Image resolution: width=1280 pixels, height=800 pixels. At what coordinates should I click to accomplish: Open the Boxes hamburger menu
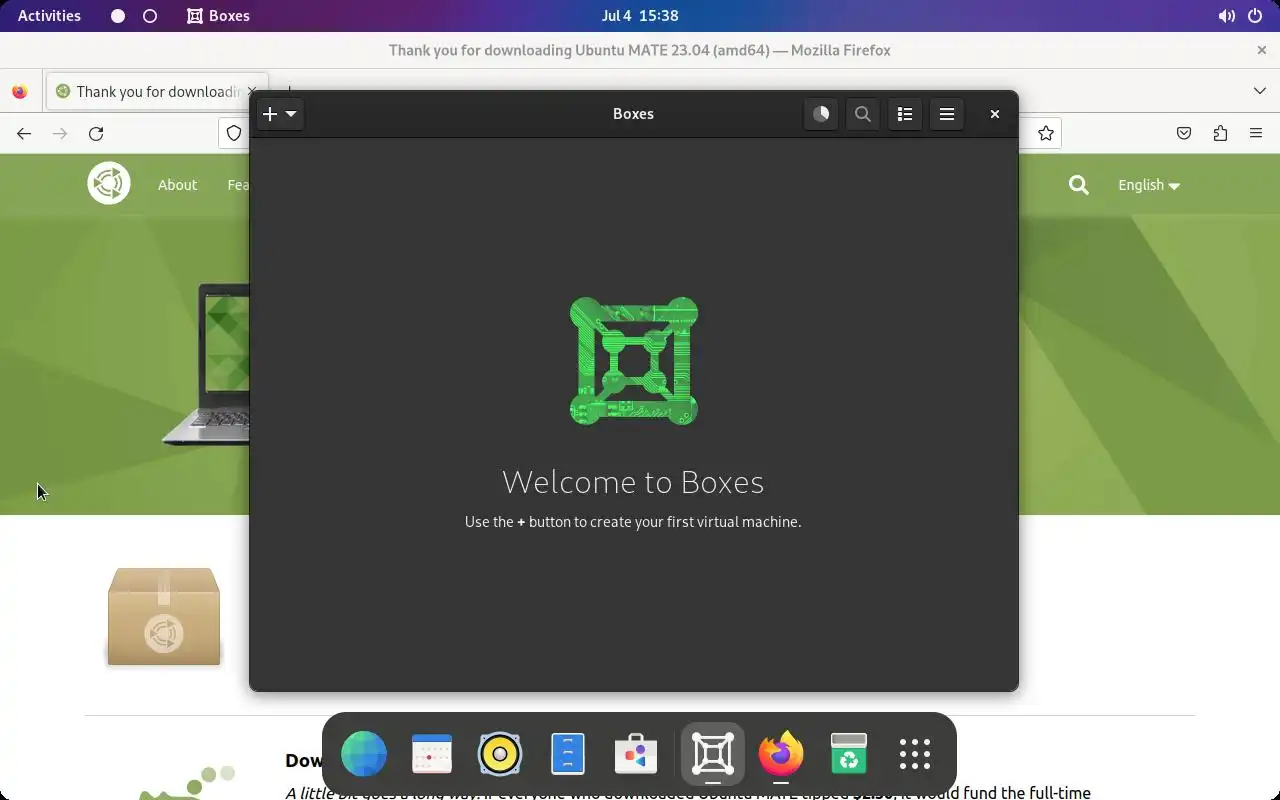click(947, 114)
